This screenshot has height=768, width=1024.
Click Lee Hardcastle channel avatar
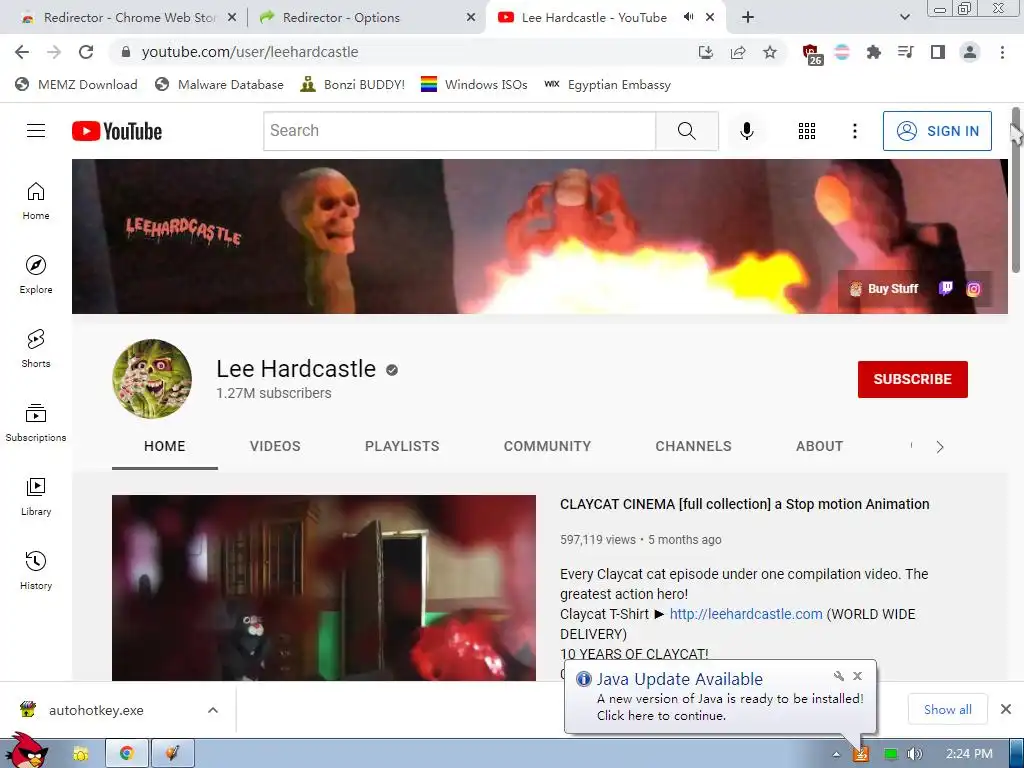coord(152,379)
